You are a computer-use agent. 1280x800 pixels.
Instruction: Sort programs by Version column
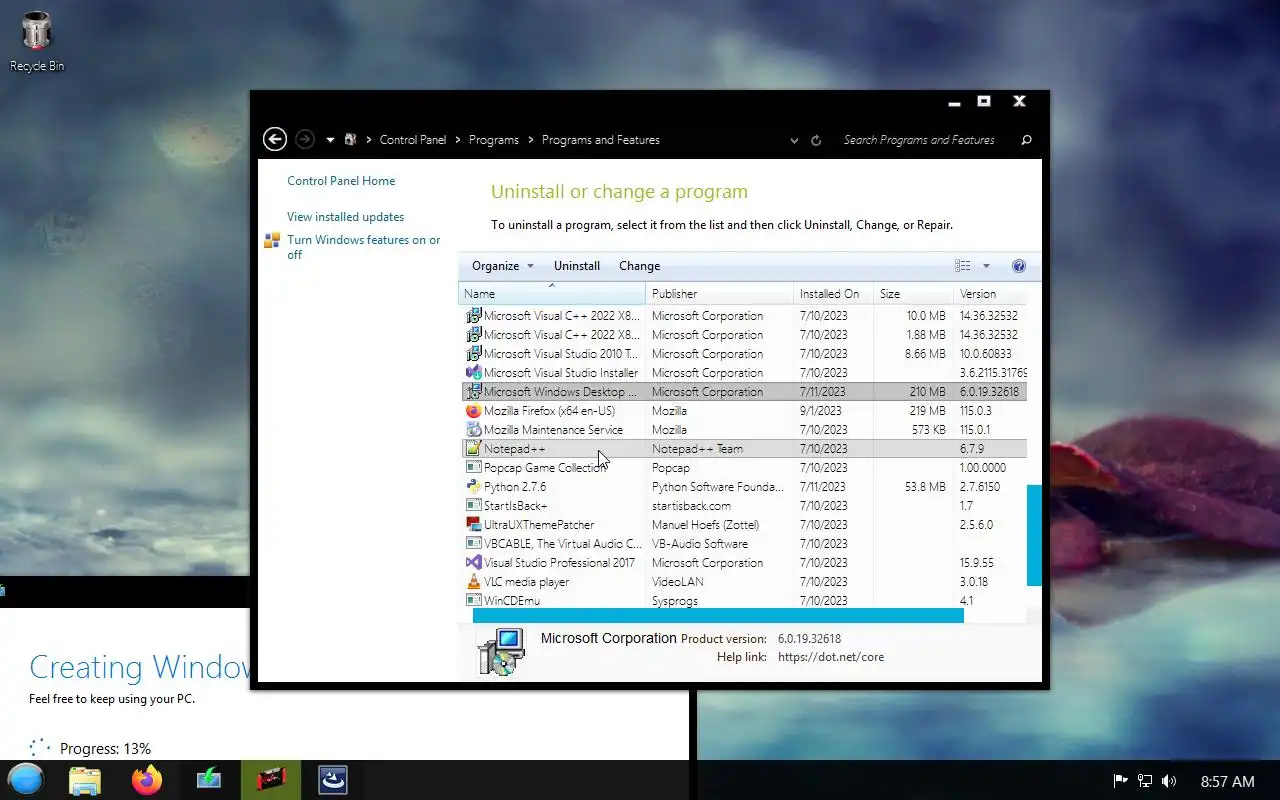tap(990, 294)
